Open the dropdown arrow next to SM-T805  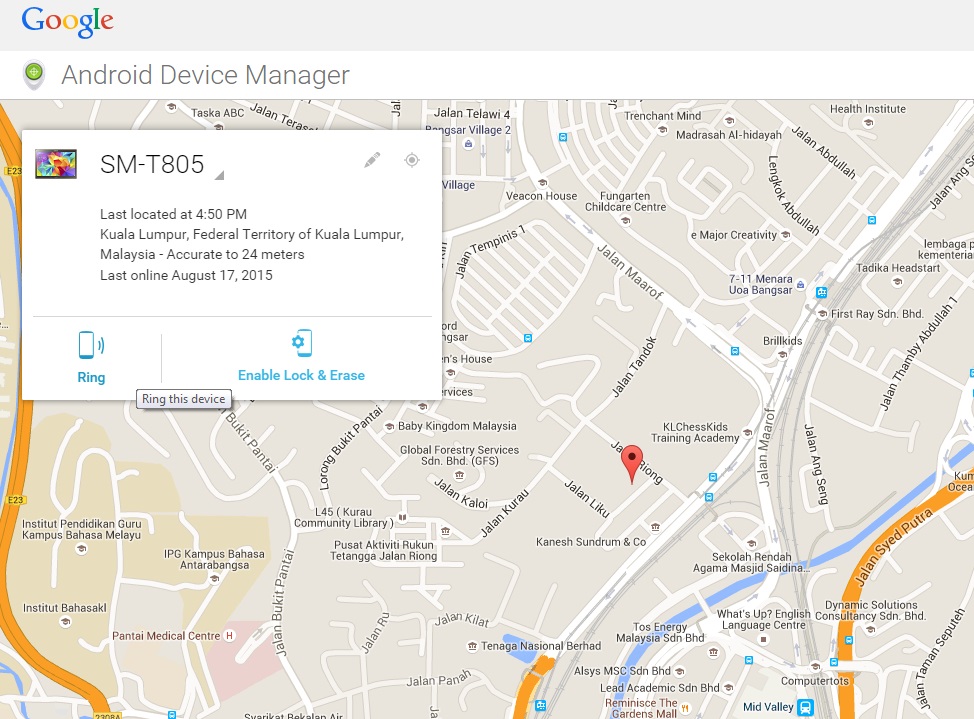click(219, 175)
